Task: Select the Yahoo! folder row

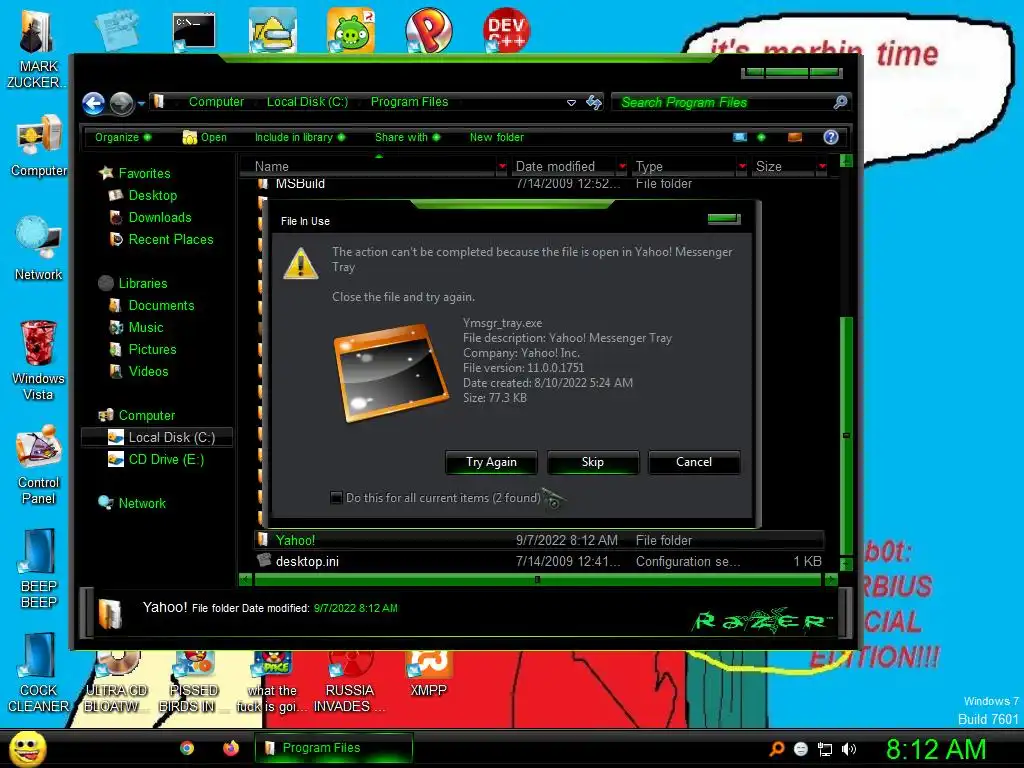Action: pos(539,540)
